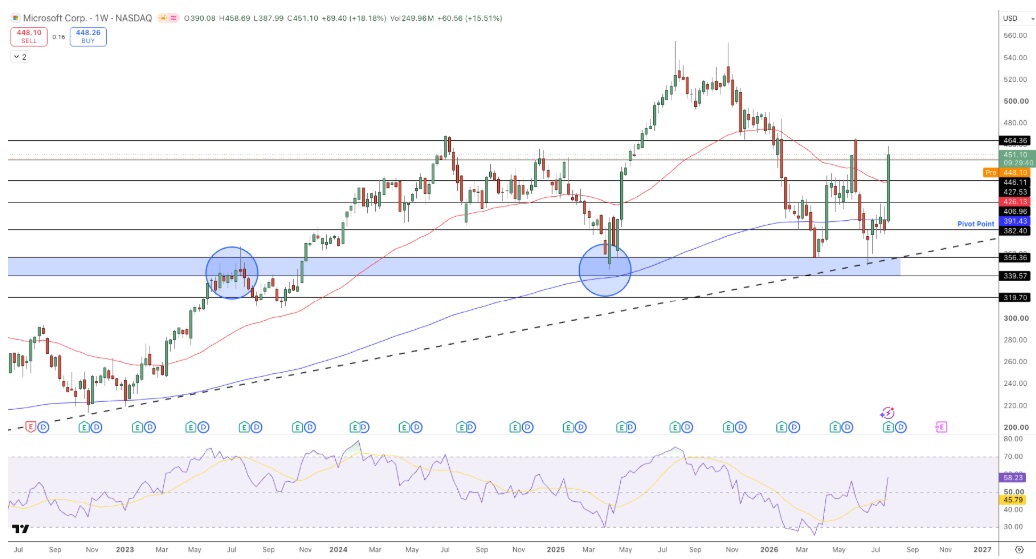
Task: Open the earnings E marker for October 2023
Action: pyautogui.click(x=297, y=428)
